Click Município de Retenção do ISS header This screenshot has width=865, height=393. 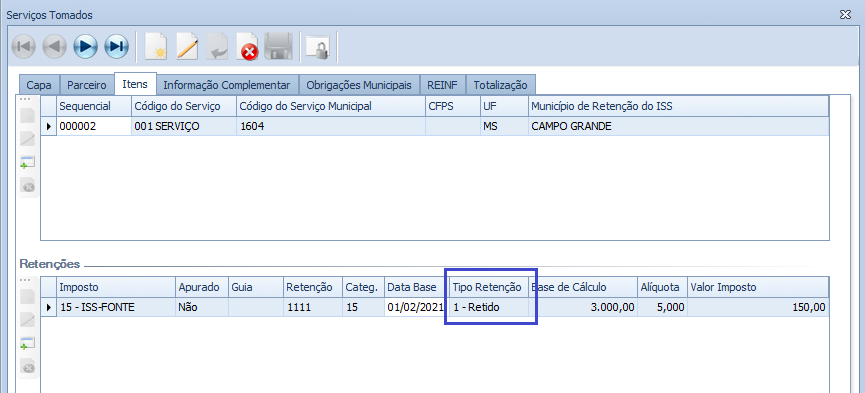pos(679,106)
